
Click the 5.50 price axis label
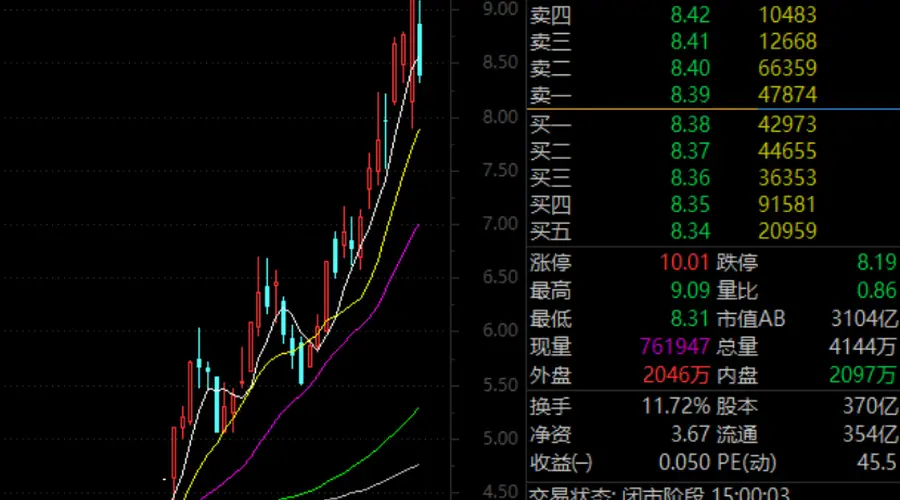pyautogui.click(x=500, y=385)
